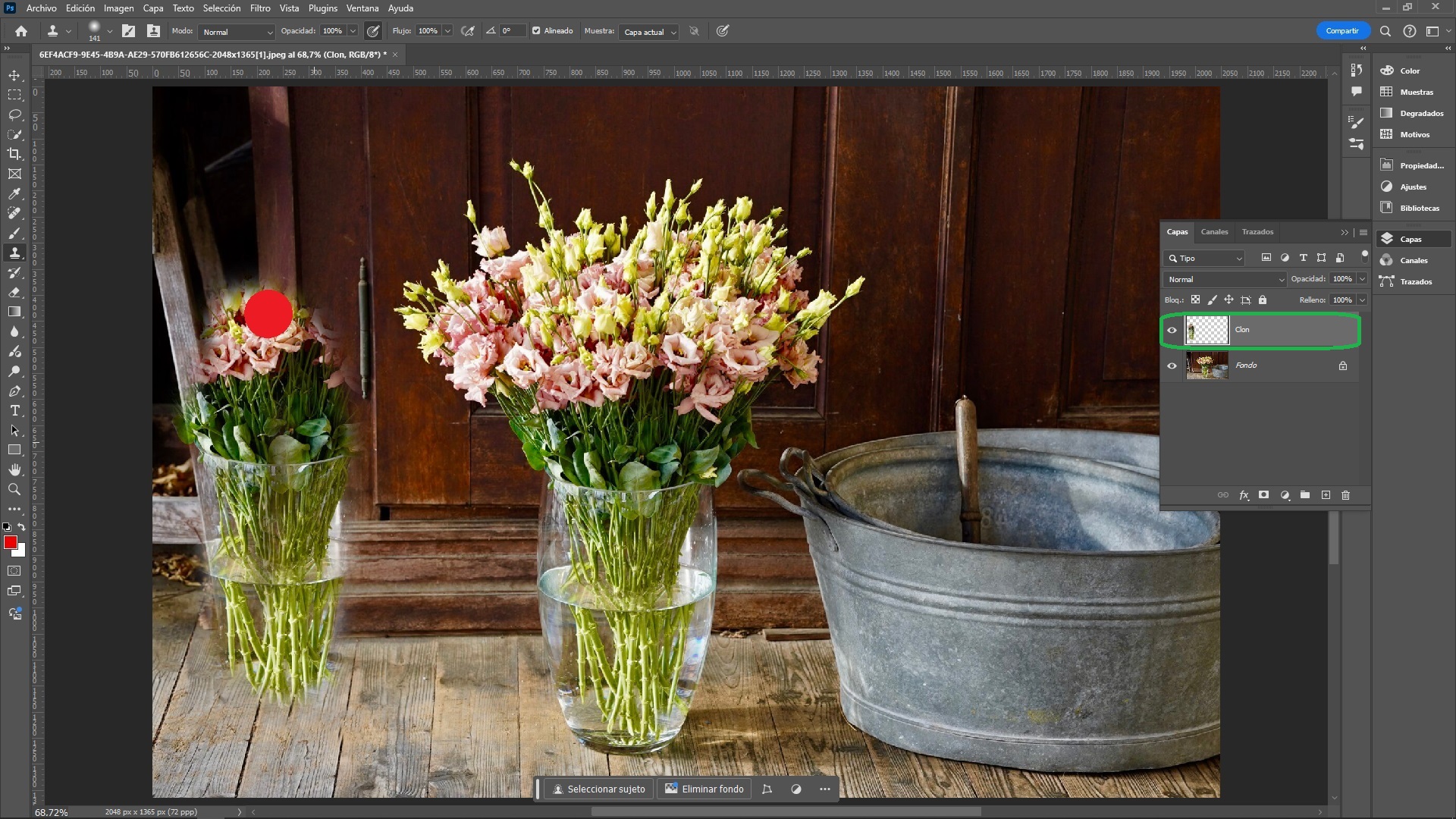Select the Rectangular Marquee tool
This screenshot has width=1456, height=819.
point(14,95)
